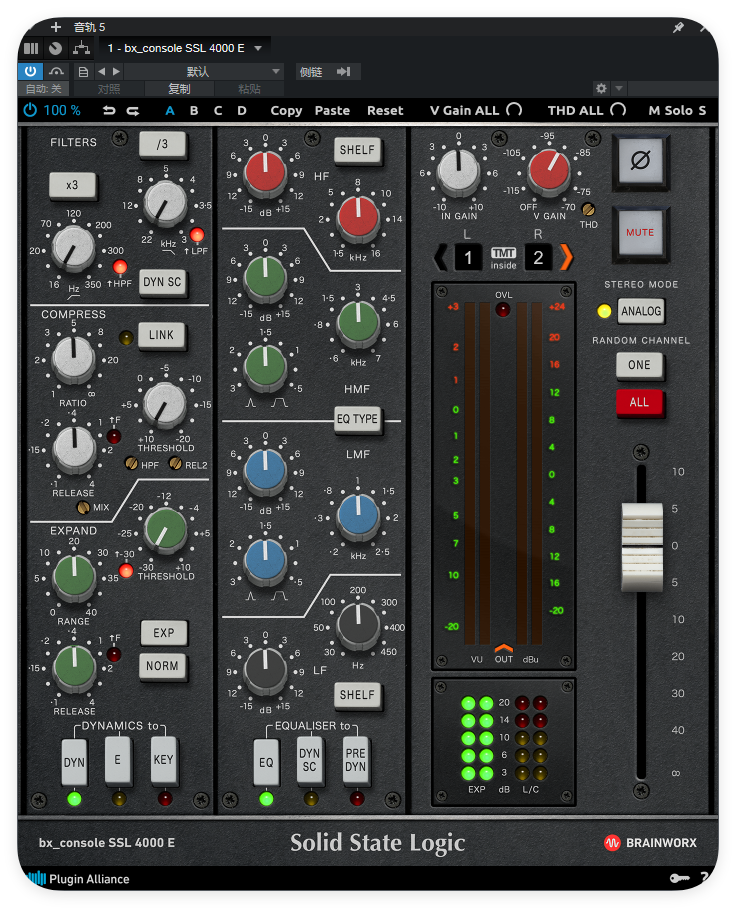This screenshot has width=736, height=908.
Task: Click the EQUALISER to PRE DYN button
Action: click(x=356, y=760)
